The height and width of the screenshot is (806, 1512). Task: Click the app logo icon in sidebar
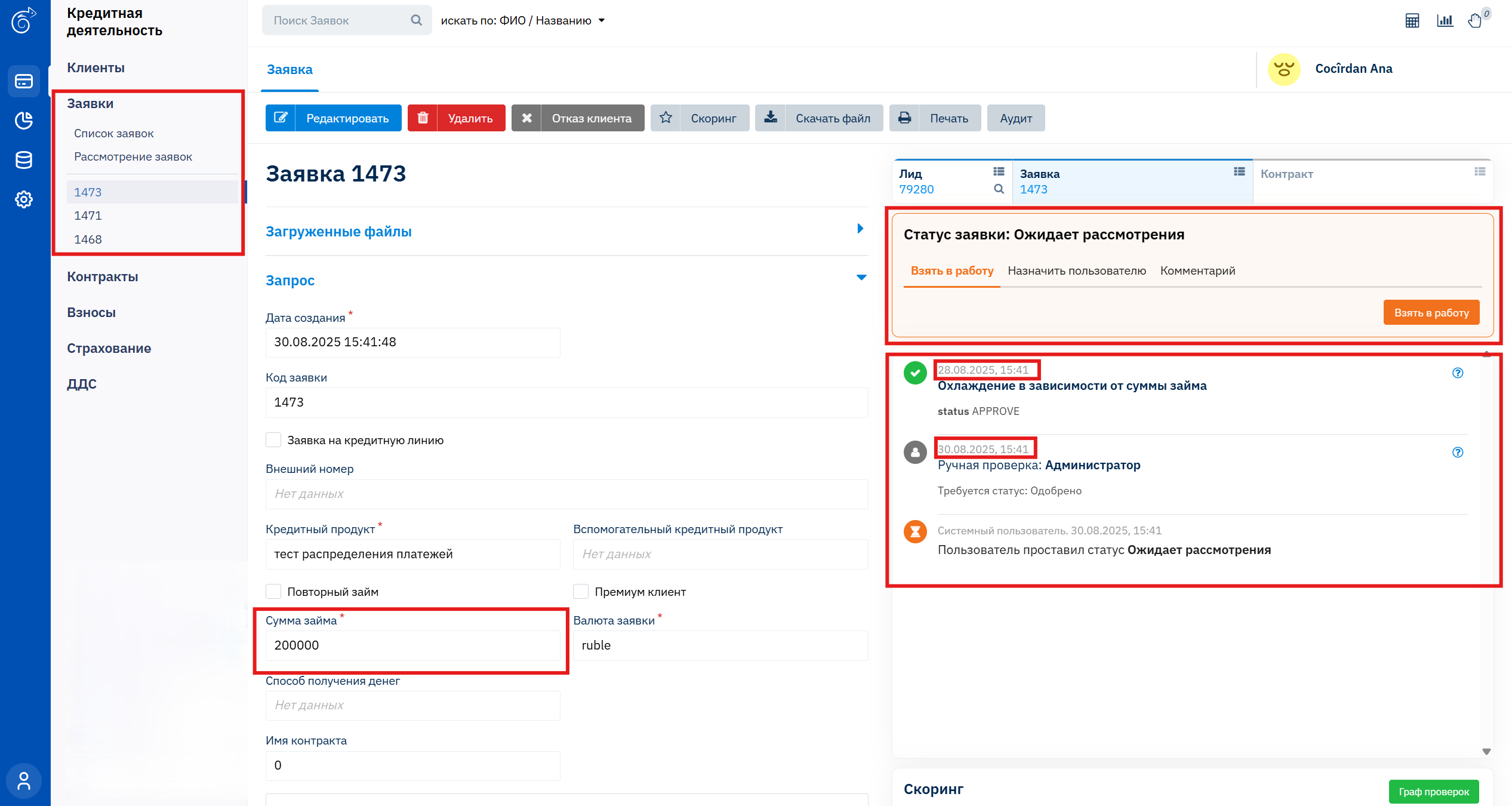pos(24,20)
